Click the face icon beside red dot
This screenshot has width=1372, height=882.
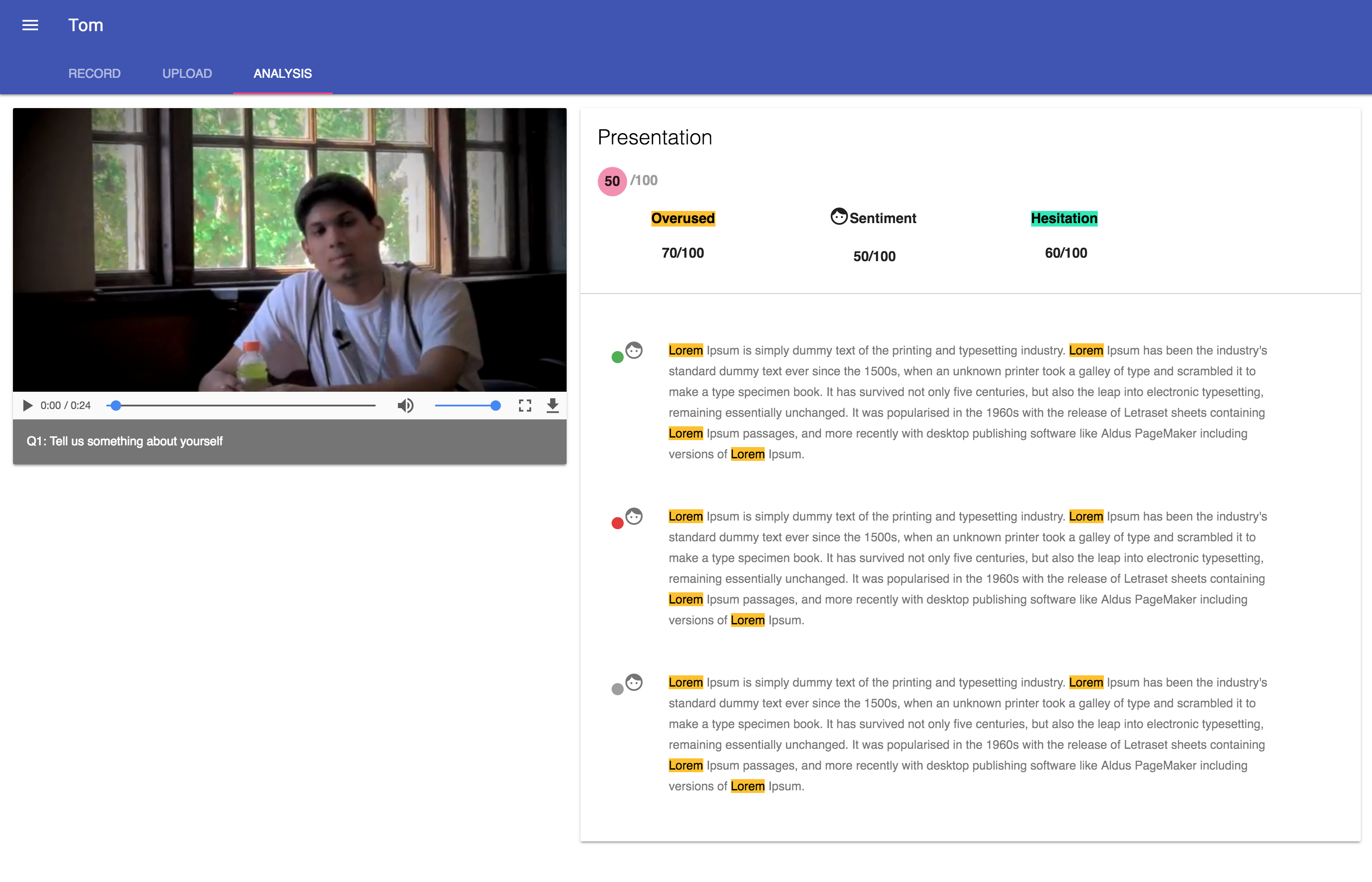(634, 516)
